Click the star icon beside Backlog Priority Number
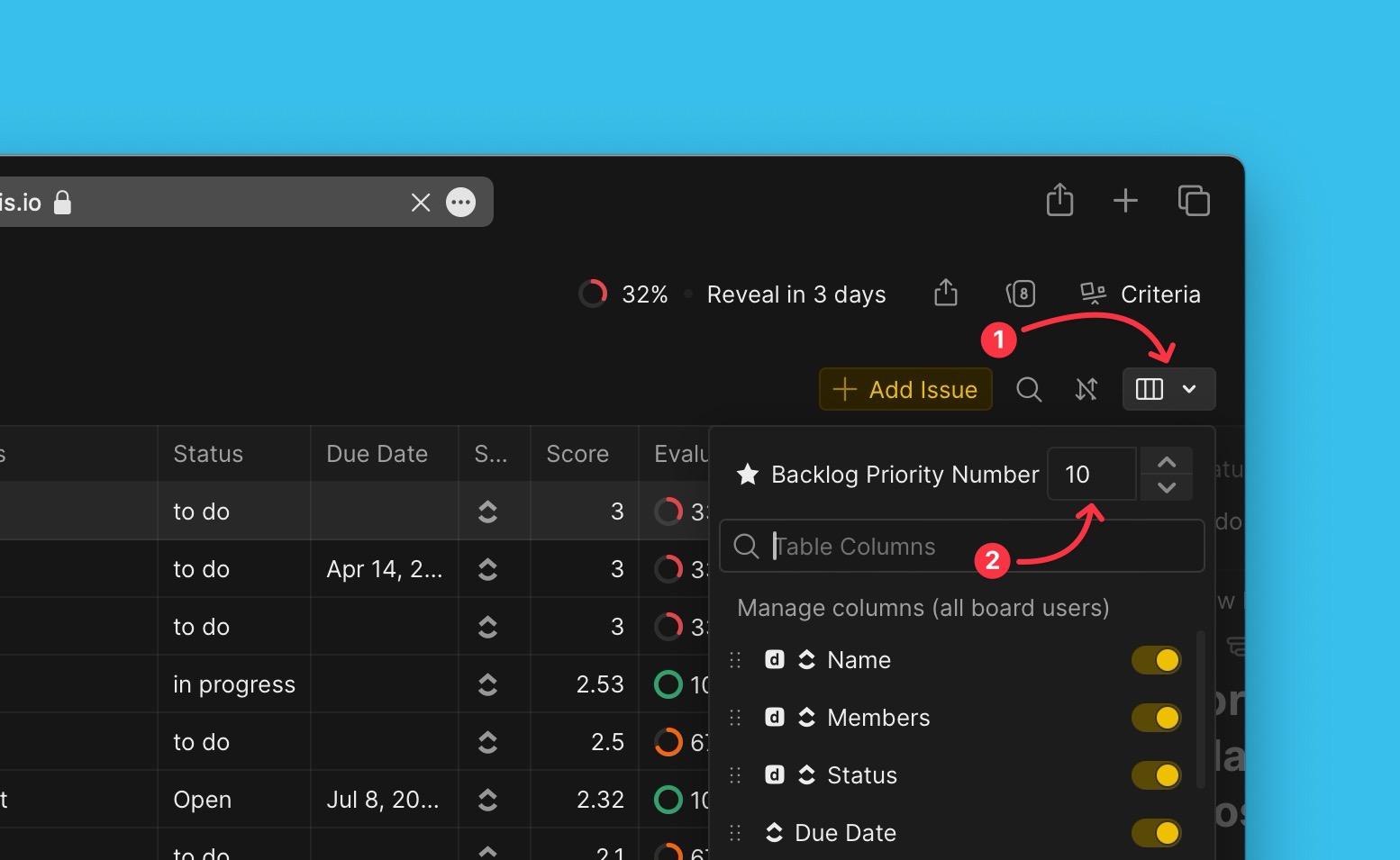Viewport: 1400px width, 860px height. pos(747,475)
